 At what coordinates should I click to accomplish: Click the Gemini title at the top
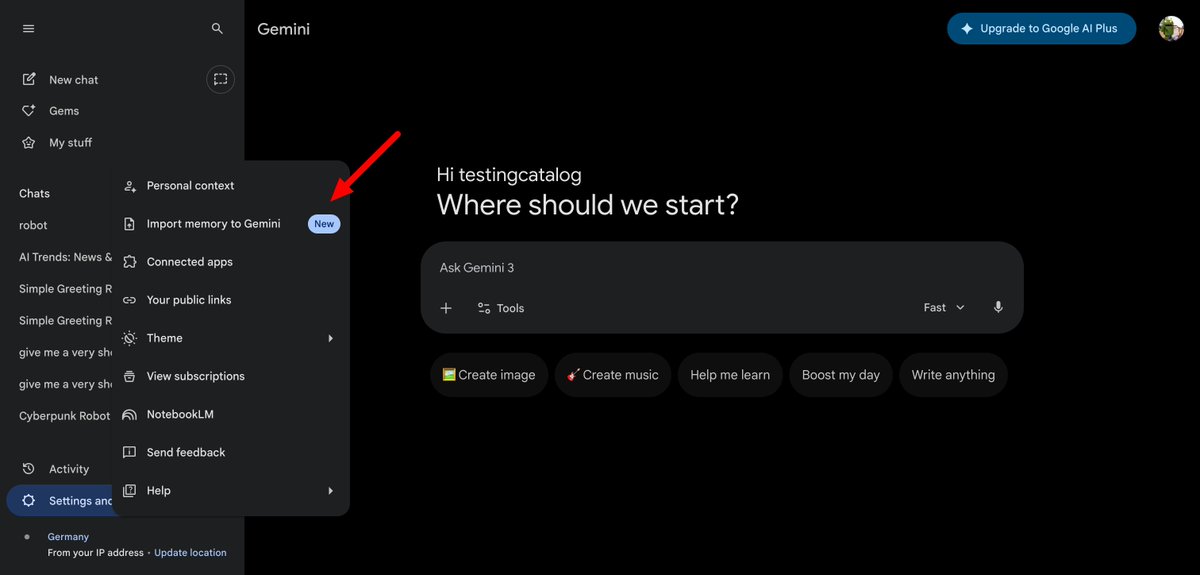[284, 29]
